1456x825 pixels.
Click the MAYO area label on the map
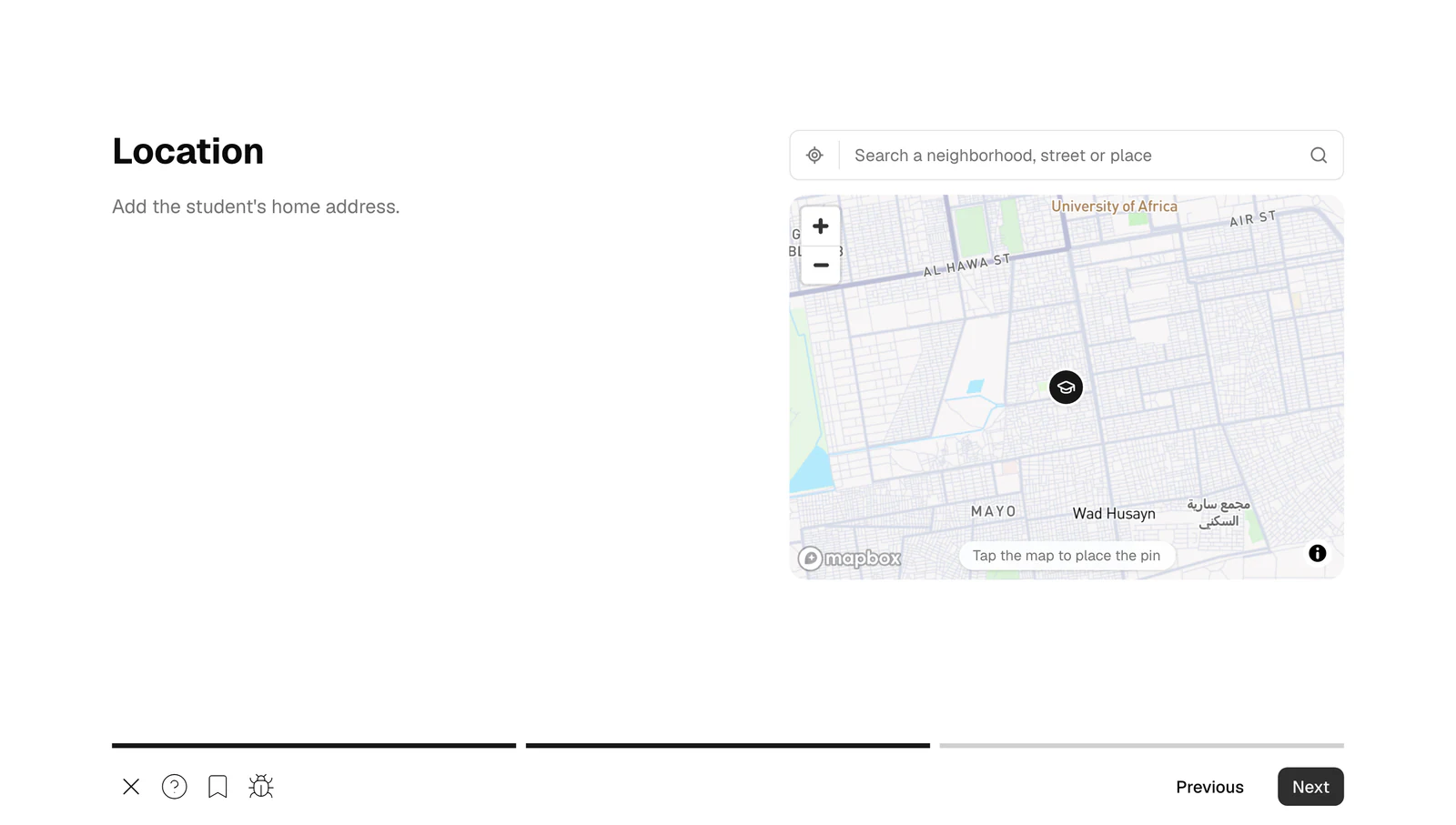[993, 512]
